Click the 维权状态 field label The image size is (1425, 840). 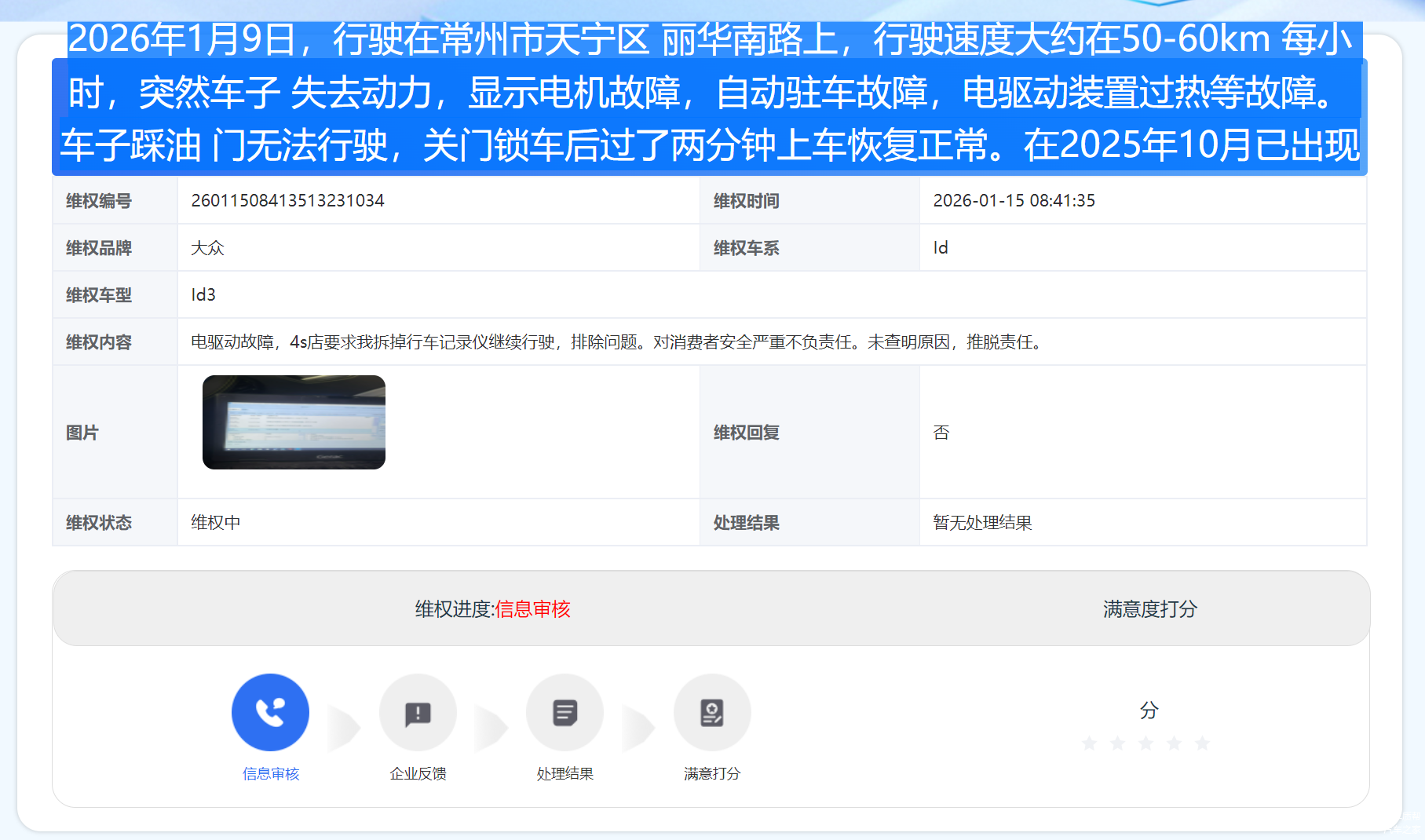pos(99,522)
